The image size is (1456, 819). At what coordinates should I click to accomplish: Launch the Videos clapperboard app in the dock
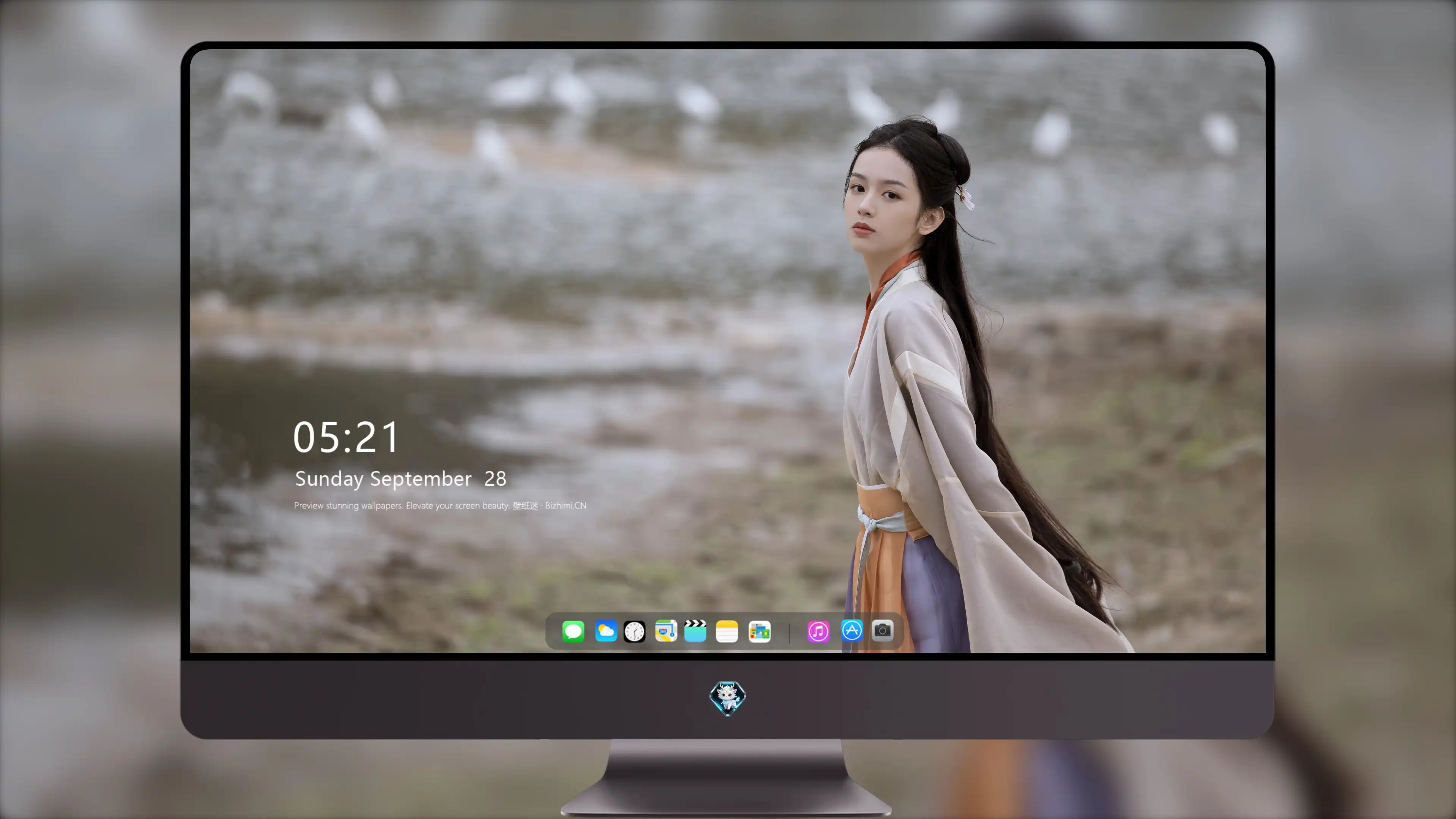point(695,631)
